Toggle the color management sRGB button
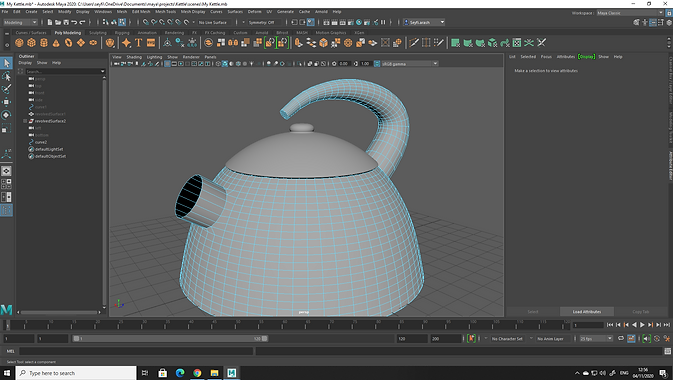This screenshot has width=673, height=380. (x=377, y=64)
